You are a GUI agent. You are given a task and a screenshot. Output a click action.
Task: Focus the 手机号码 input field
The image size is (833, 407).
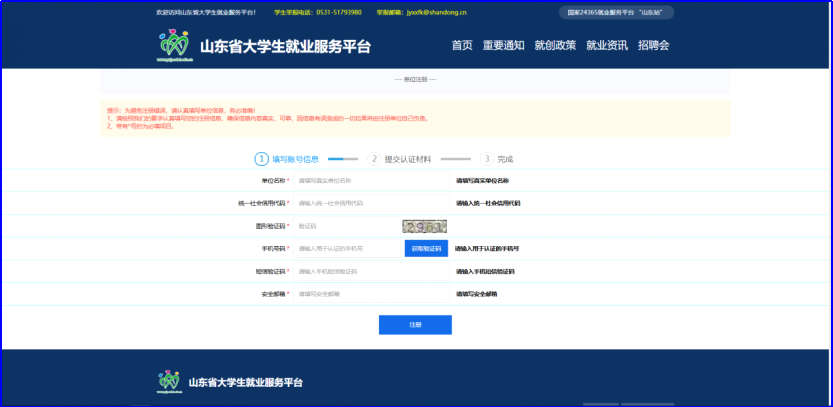pyautogui.click(x=347, y=248)
